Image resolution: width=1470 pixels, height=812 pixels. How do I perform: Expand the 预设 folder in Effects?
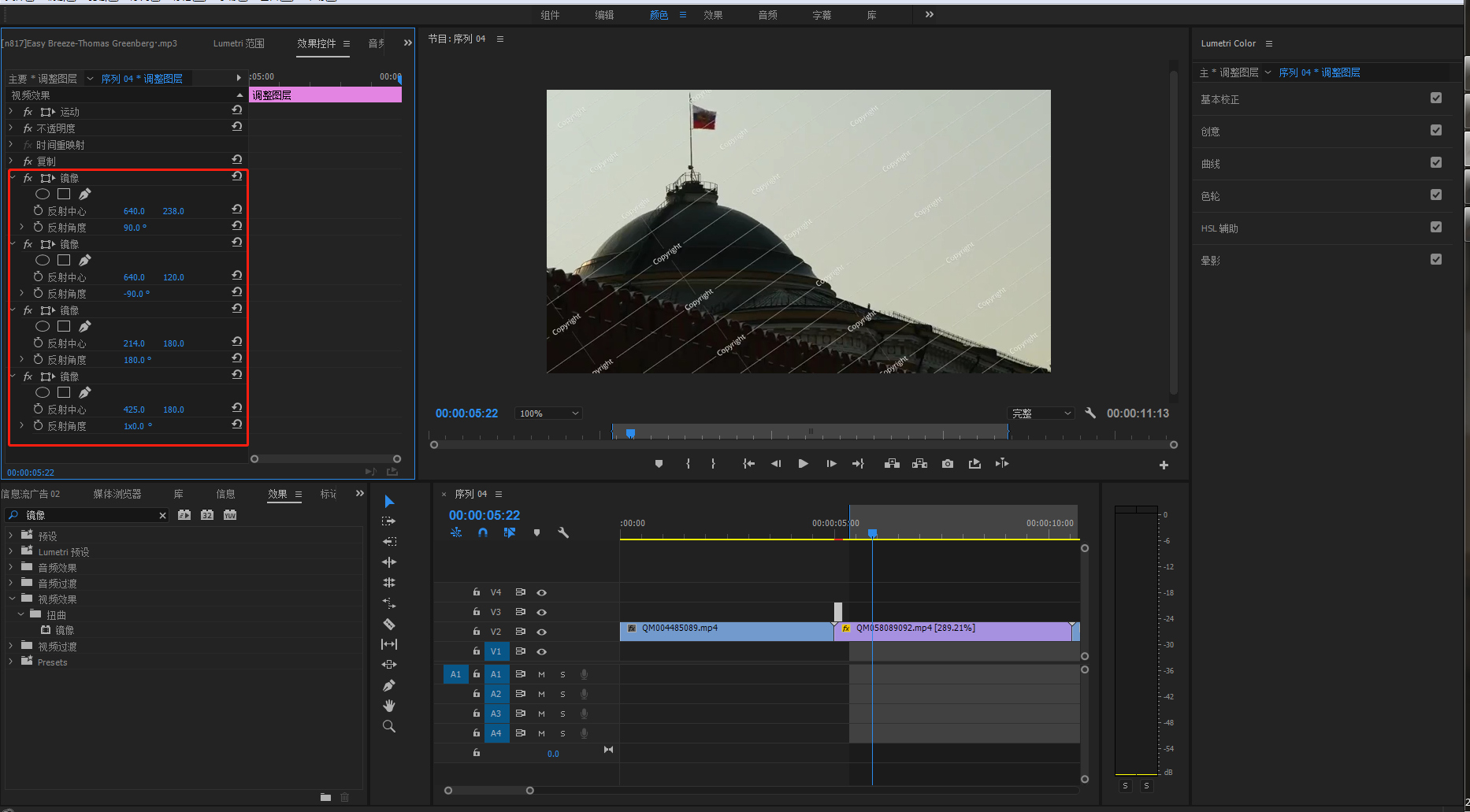(10, 536)
